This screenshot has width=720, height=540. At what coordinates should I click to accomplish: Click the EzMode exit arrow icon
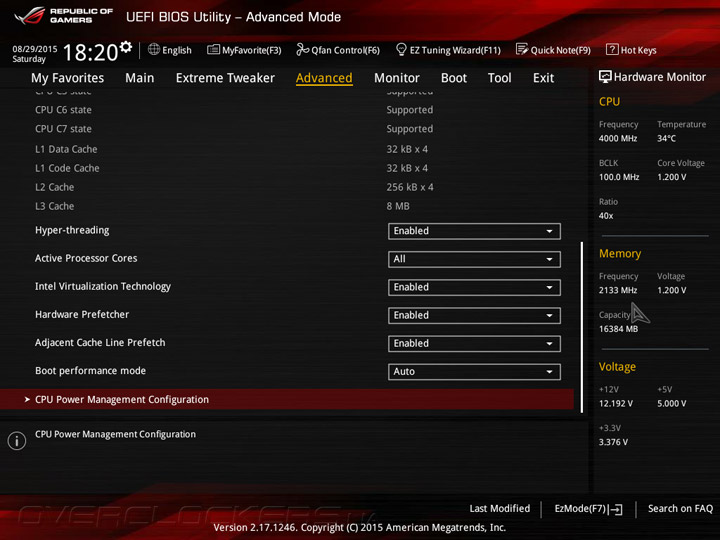(616, 509)
